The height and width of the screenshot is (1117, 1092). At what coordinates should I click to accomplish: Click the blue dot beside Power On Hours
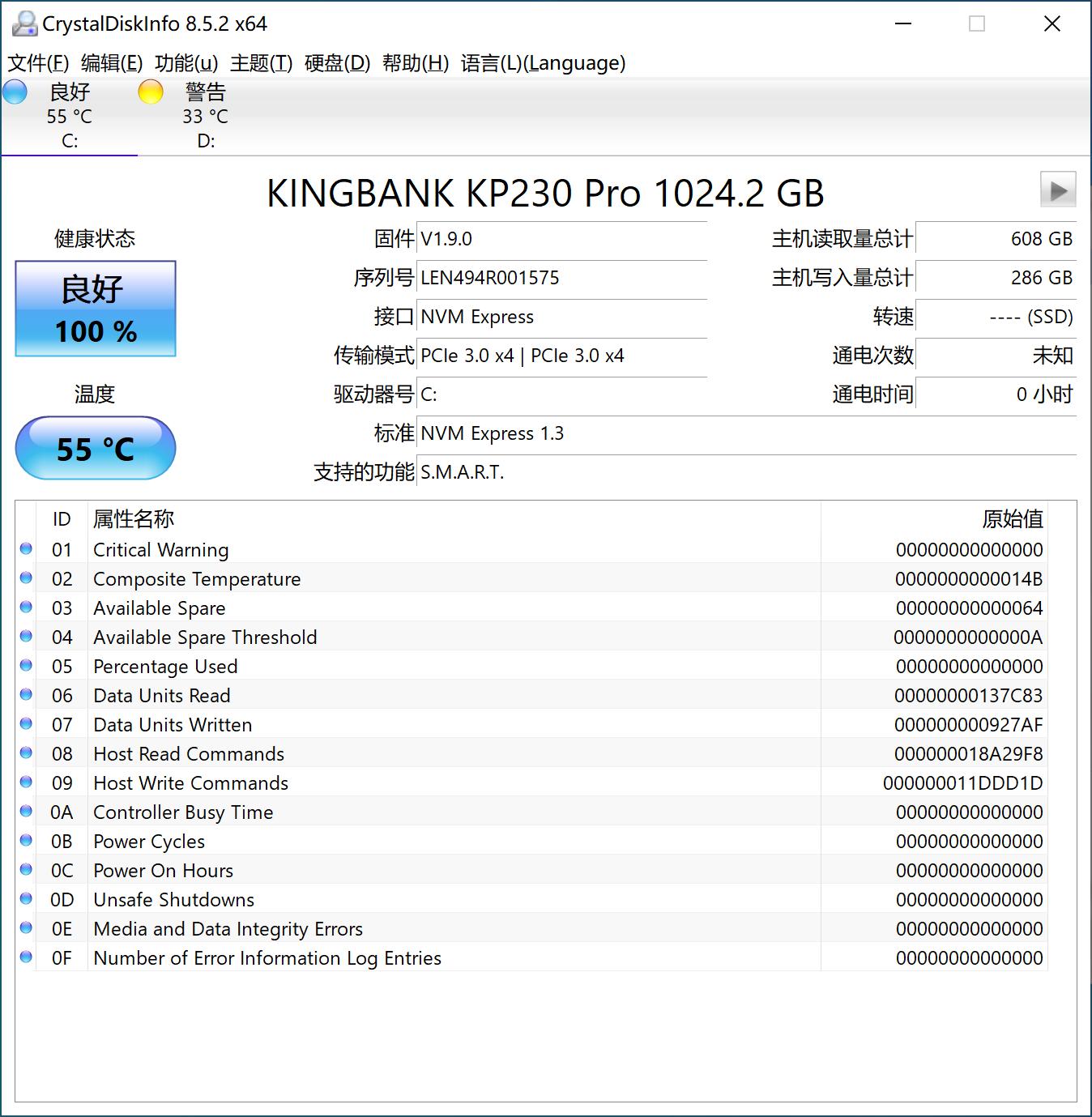pos(26,868)
